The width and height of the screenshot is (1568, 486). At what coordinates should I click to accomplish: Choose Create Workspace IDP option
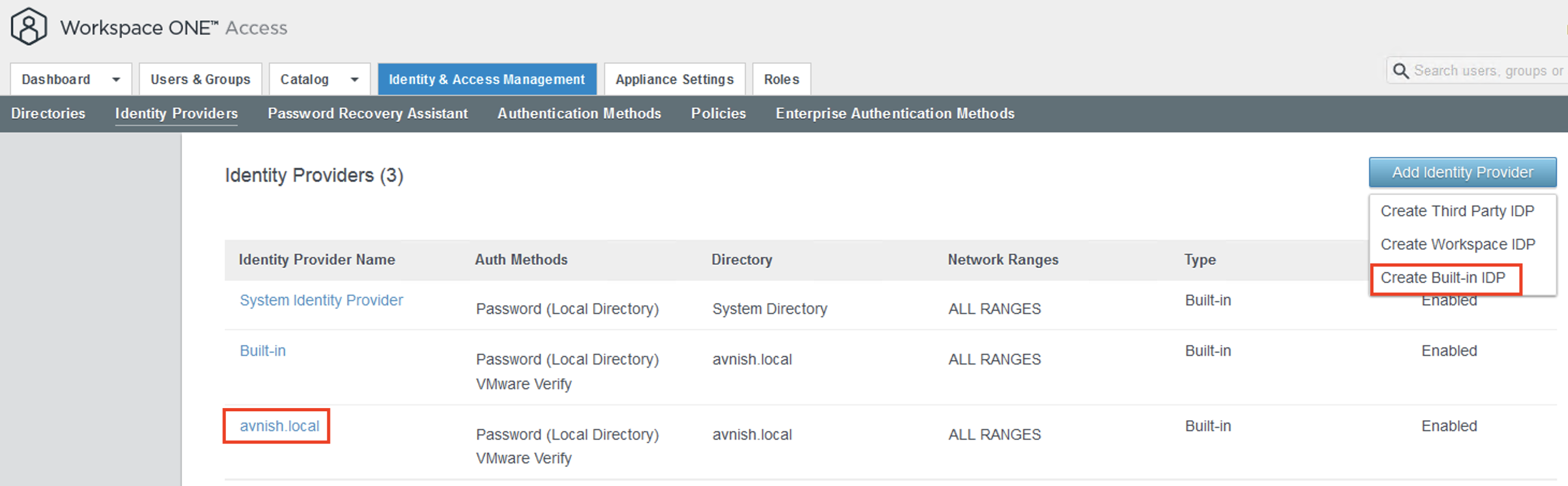tap(1457, 244)
